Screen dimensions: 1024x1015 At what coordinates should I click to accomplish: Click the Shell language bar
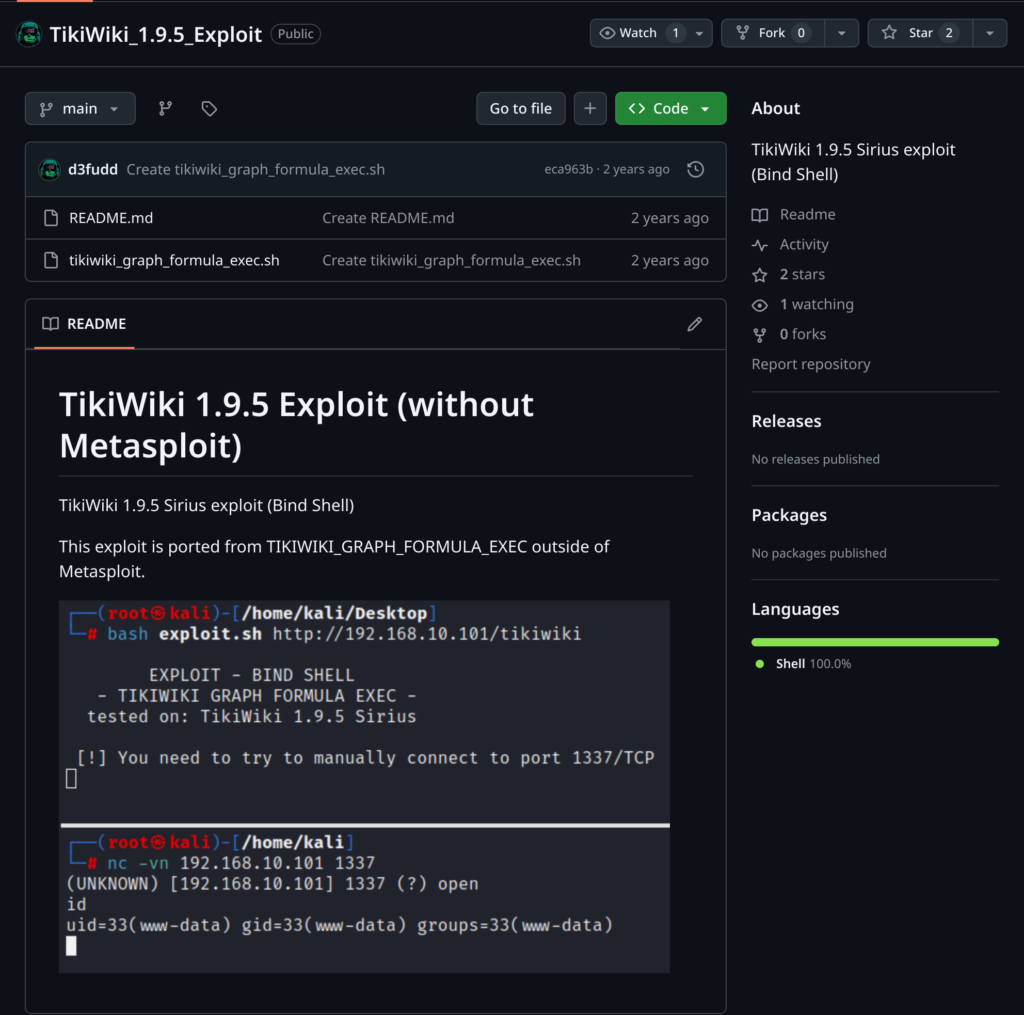(x=875, y=643)
